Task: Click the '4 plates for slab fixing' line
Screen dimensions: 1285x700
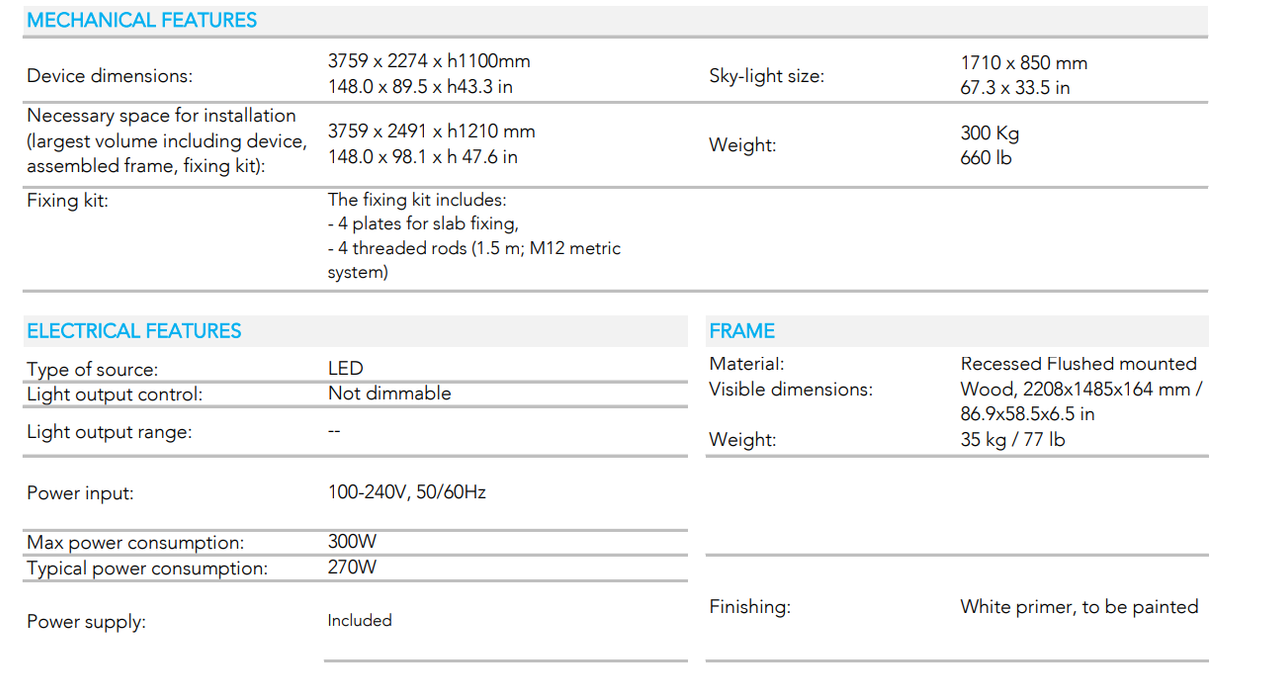Action: (x=423, y=224)
